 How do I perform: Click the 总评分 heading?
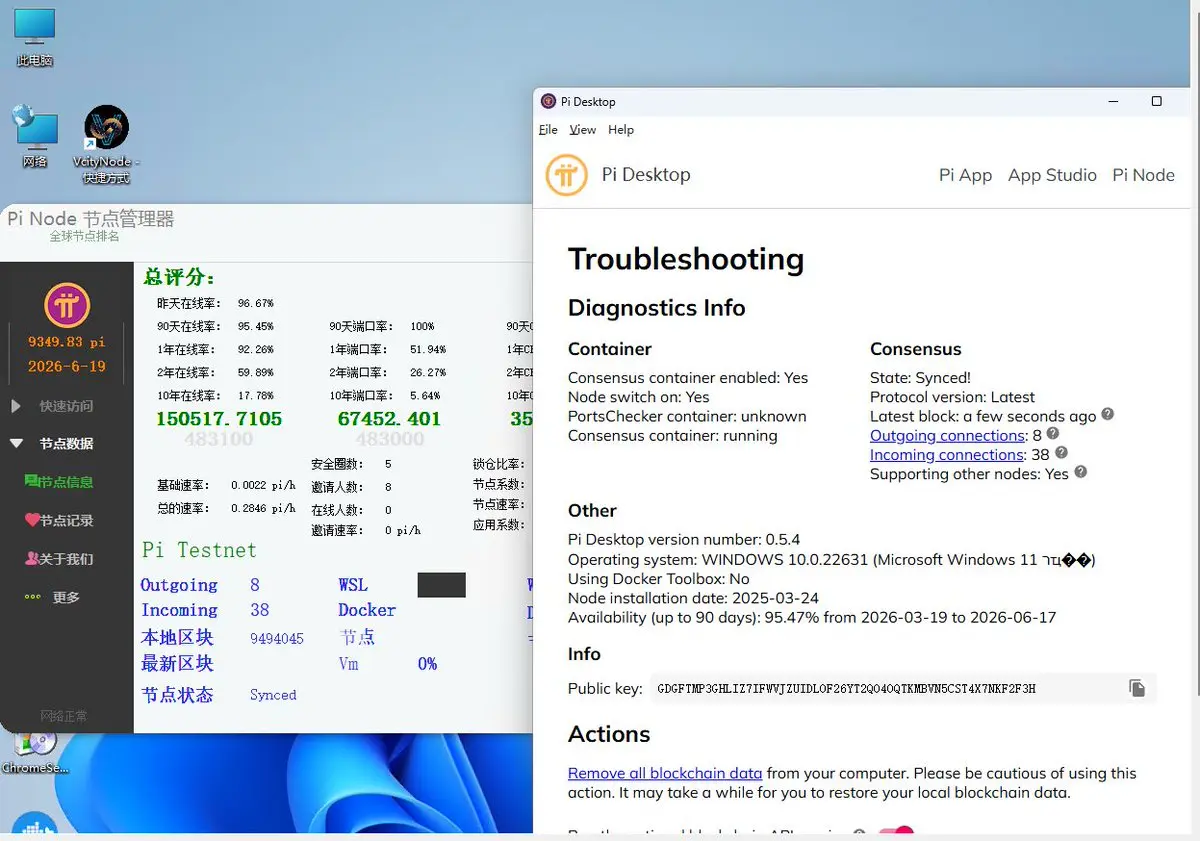coord(179,277)
